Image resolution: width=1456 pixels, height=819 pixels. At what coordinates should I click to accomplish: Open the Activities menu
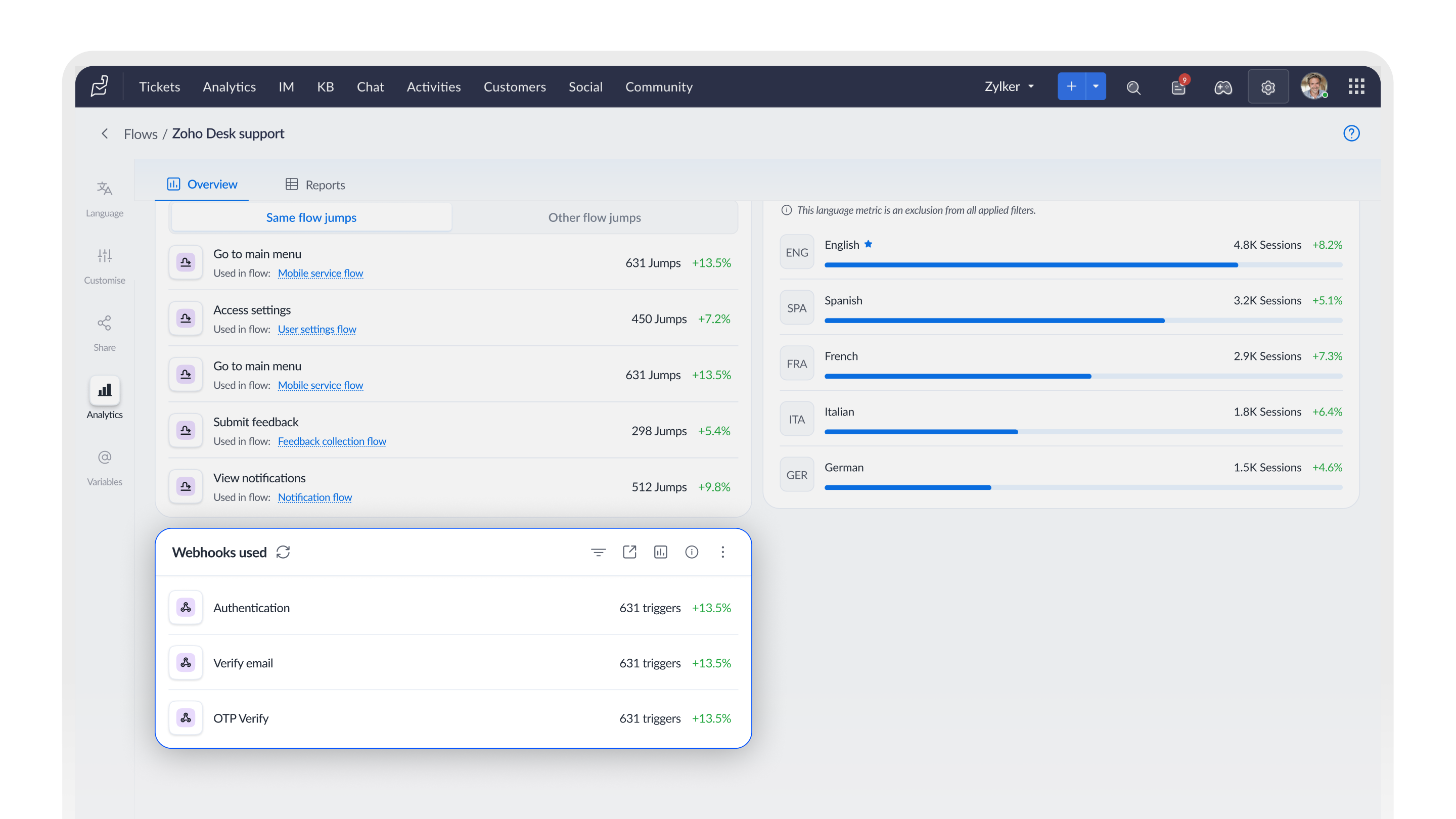pyautogui.click(x=434, y=86)
